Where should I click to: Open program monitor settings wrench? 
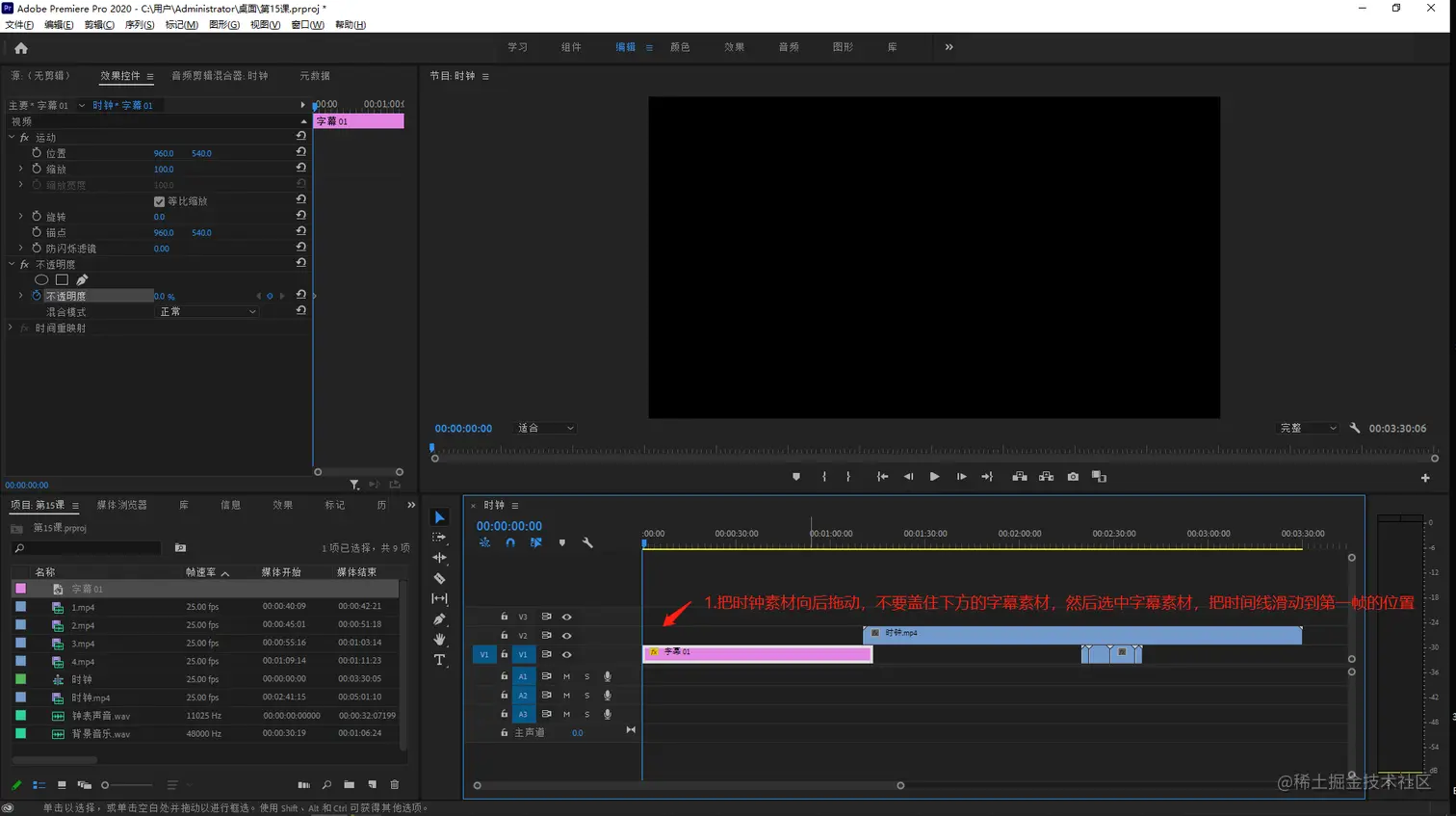coord(1355,428)
